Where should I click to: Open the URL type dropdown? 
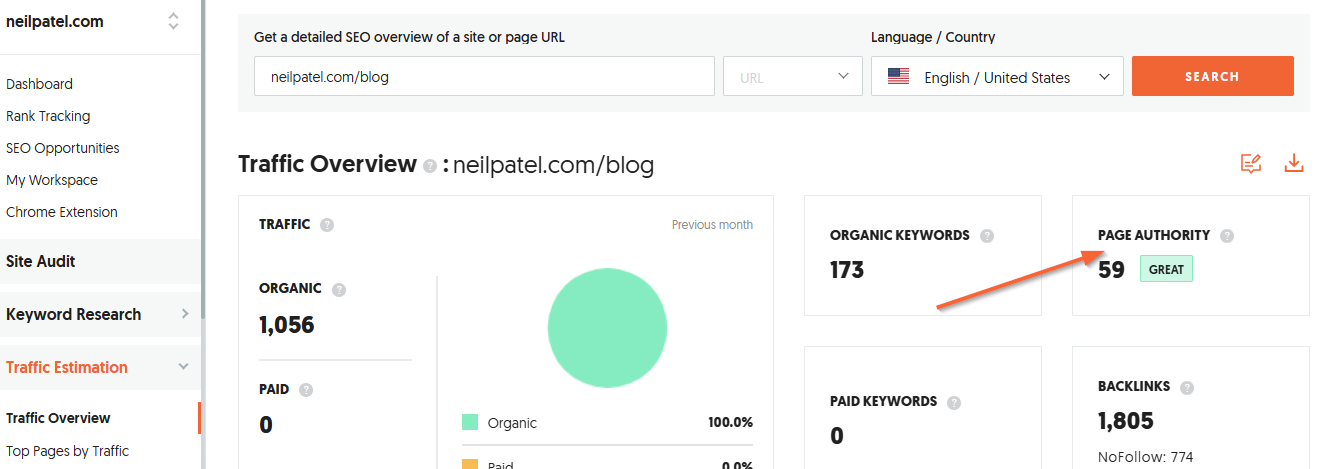(793, 76)
